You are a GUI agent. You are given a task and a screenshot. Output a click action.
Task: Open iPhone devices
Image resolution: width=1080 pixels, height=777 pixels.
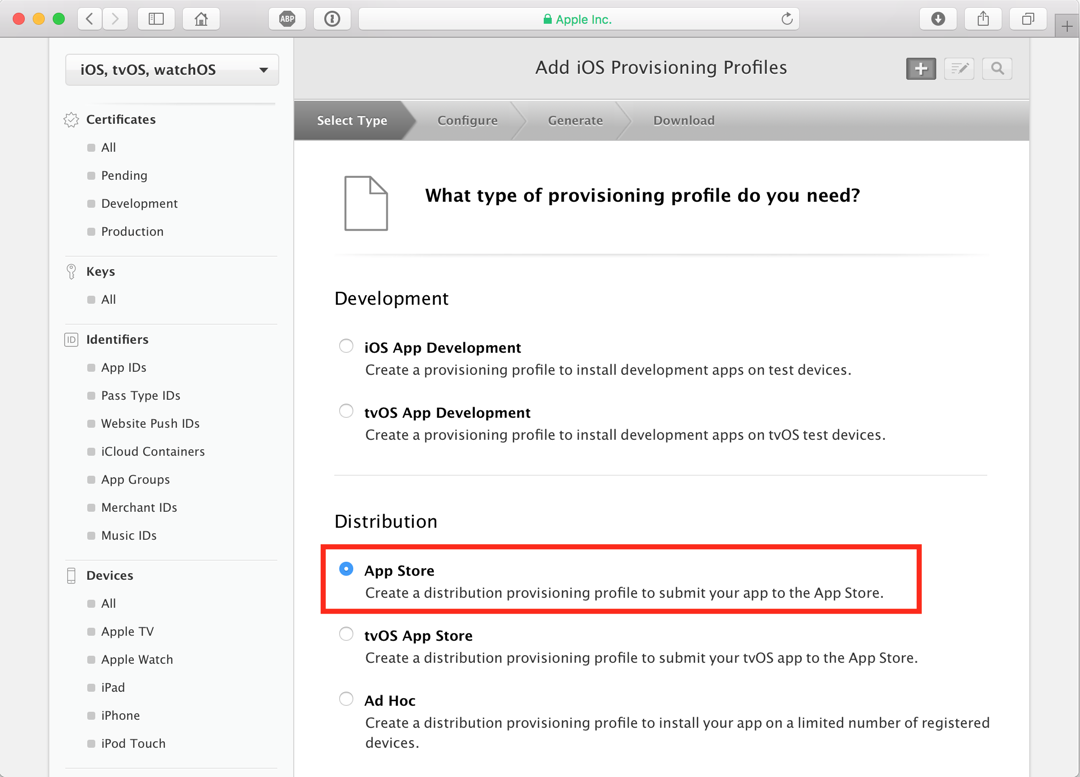point(121,716)
